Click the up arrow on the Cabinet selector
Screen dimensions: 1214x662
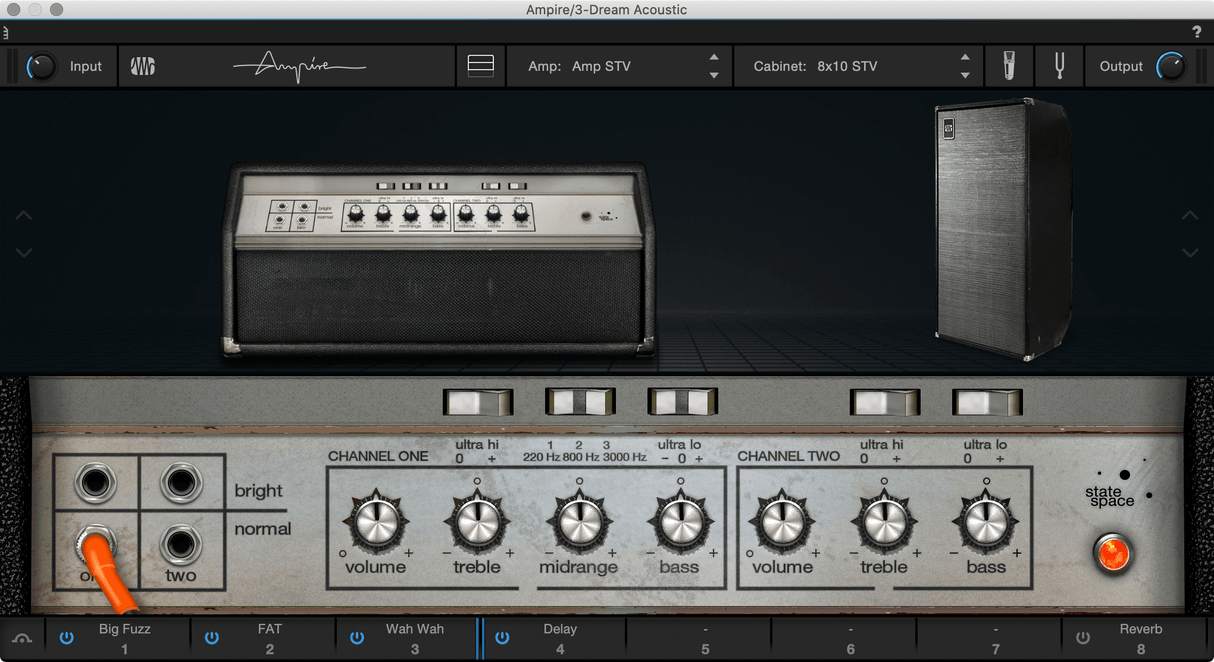click(964, 58)
